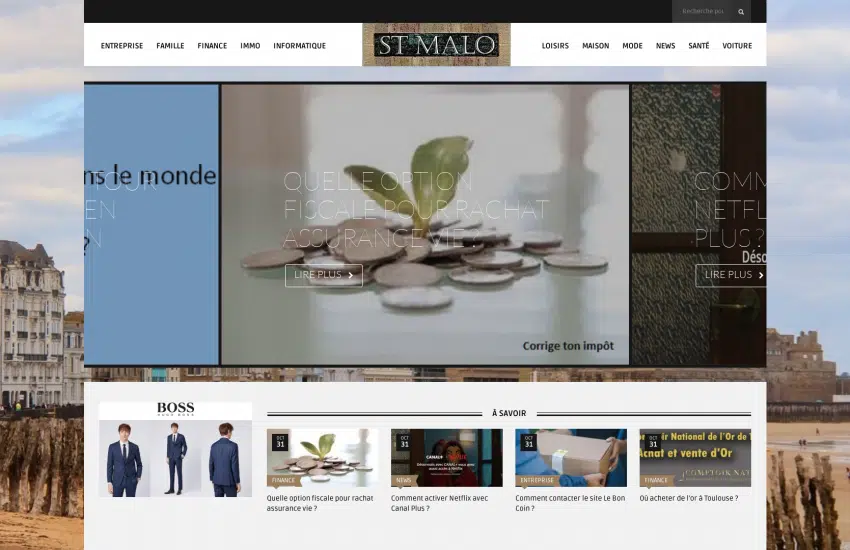This screenshot has height=550, width=850.
Task: Open the BOSS suits advertisement banner
Action: pyautogui.click(x=175, y=450)
